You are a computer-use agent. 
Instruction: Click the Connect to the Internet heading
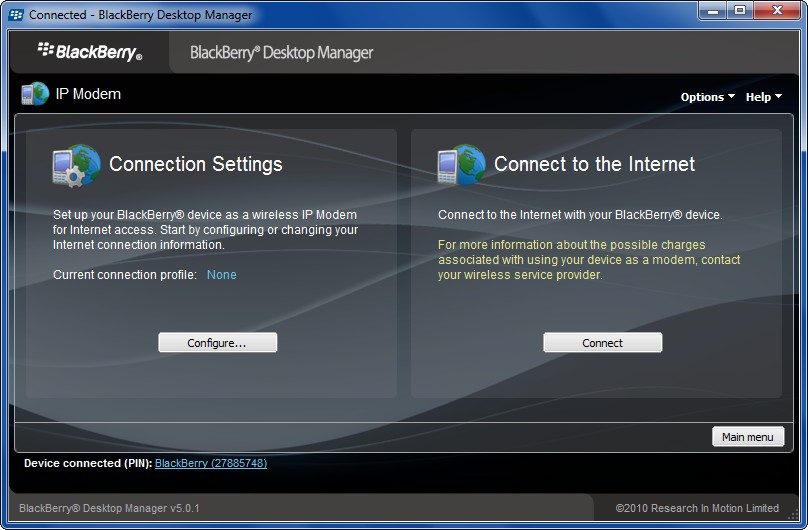pyautogui.click(x=594, y=164)
